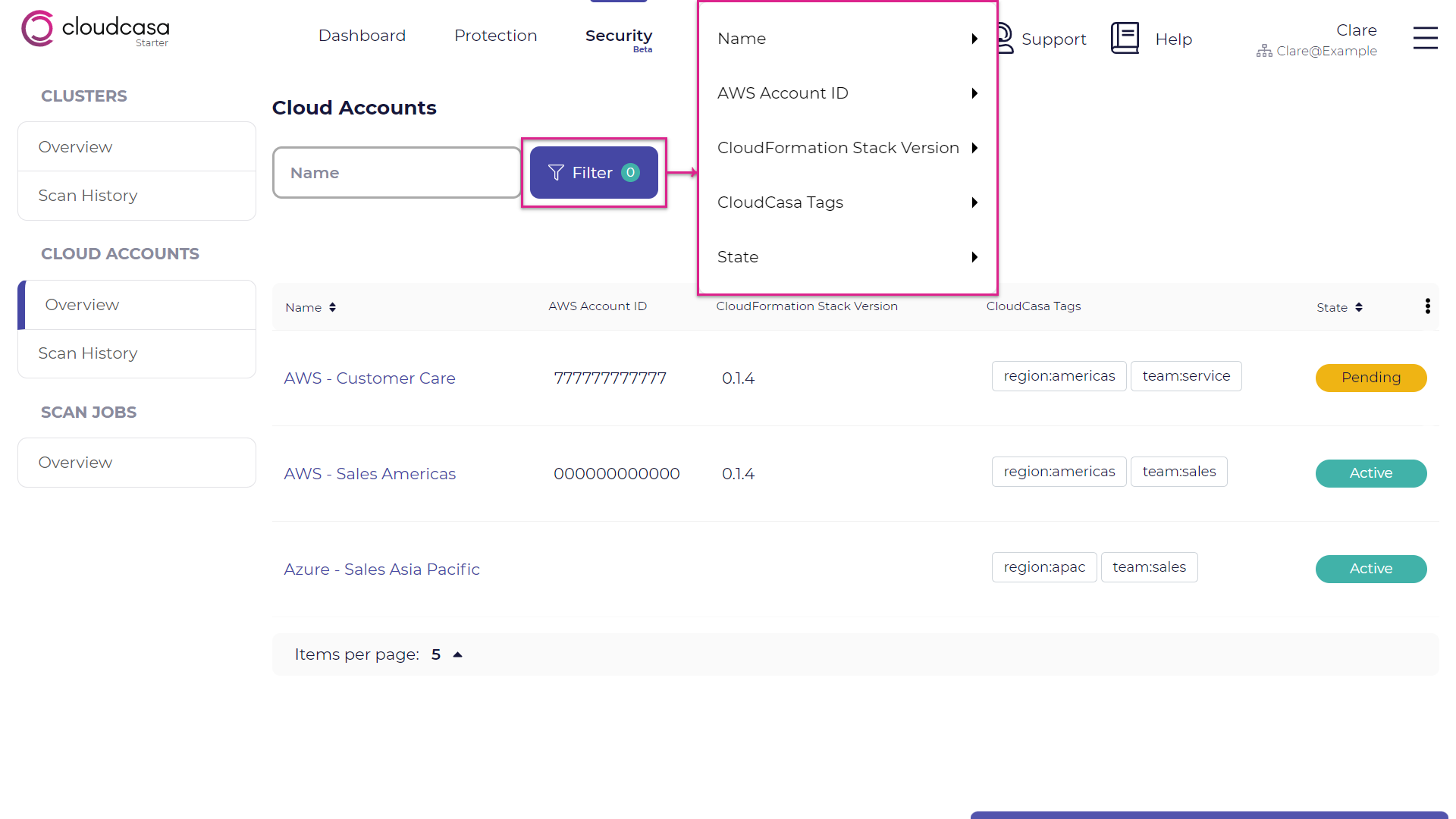Open the AWS - Customer Care account

369,378
